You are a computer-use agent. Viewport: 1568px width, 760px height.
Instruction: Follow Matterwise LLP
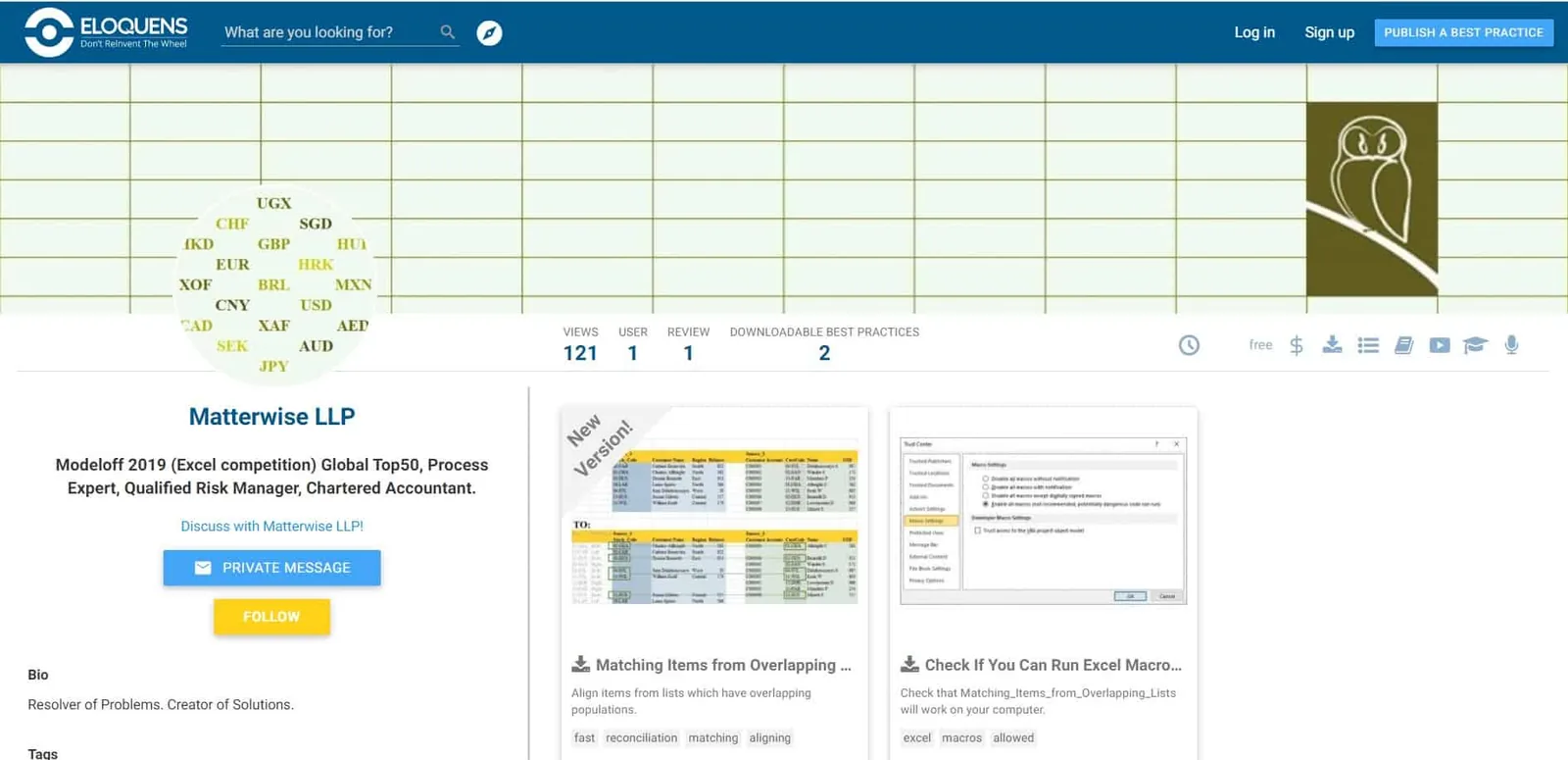[x=271, y=617]
